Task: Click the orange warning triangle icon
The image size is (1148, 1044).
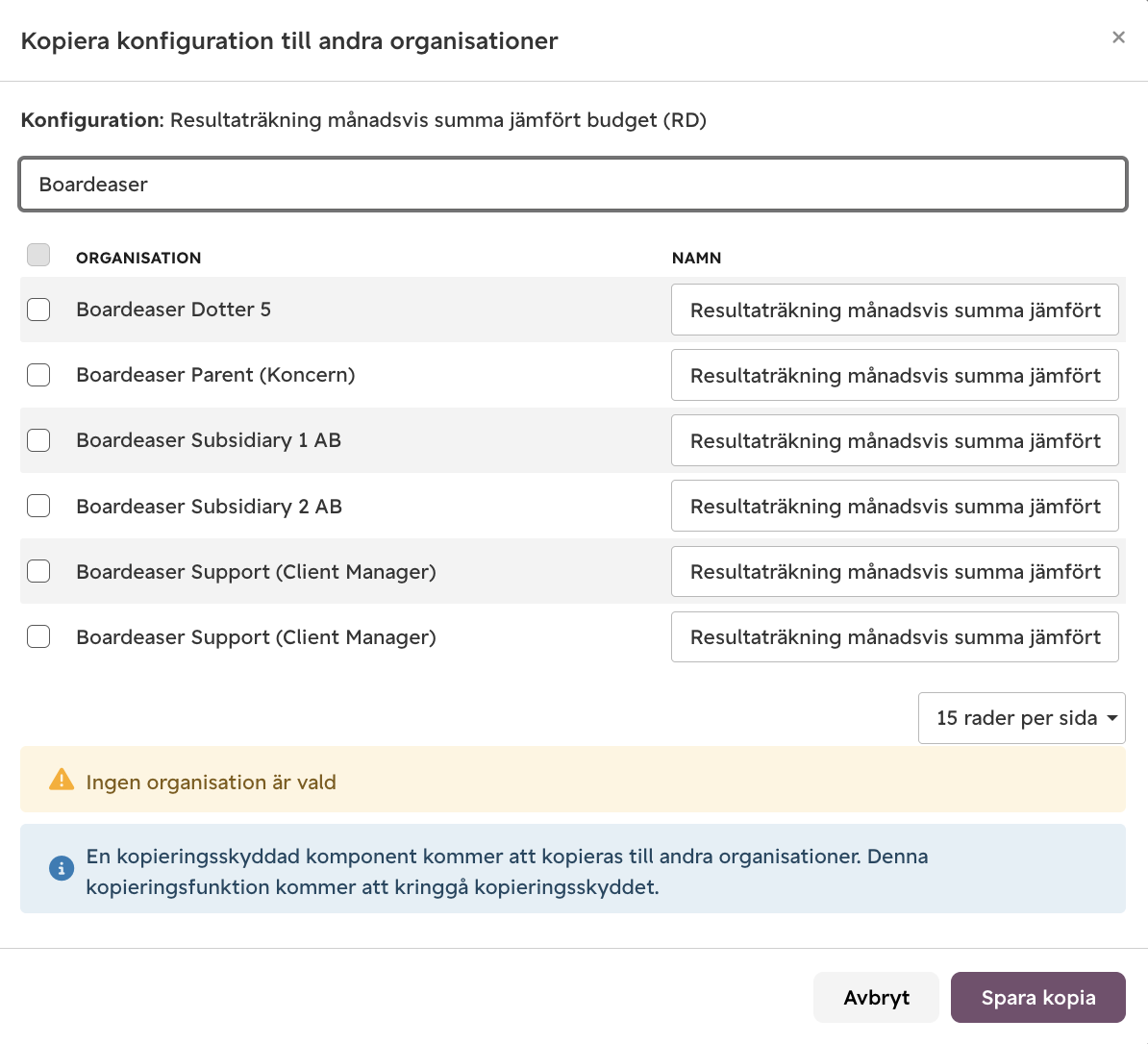Action: coord(62,780)
